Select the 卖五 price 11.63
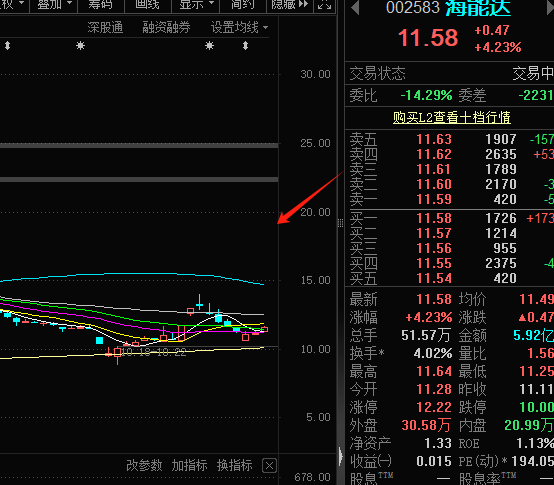The width and height of the screenshot is (554, 485). (434, 139)
